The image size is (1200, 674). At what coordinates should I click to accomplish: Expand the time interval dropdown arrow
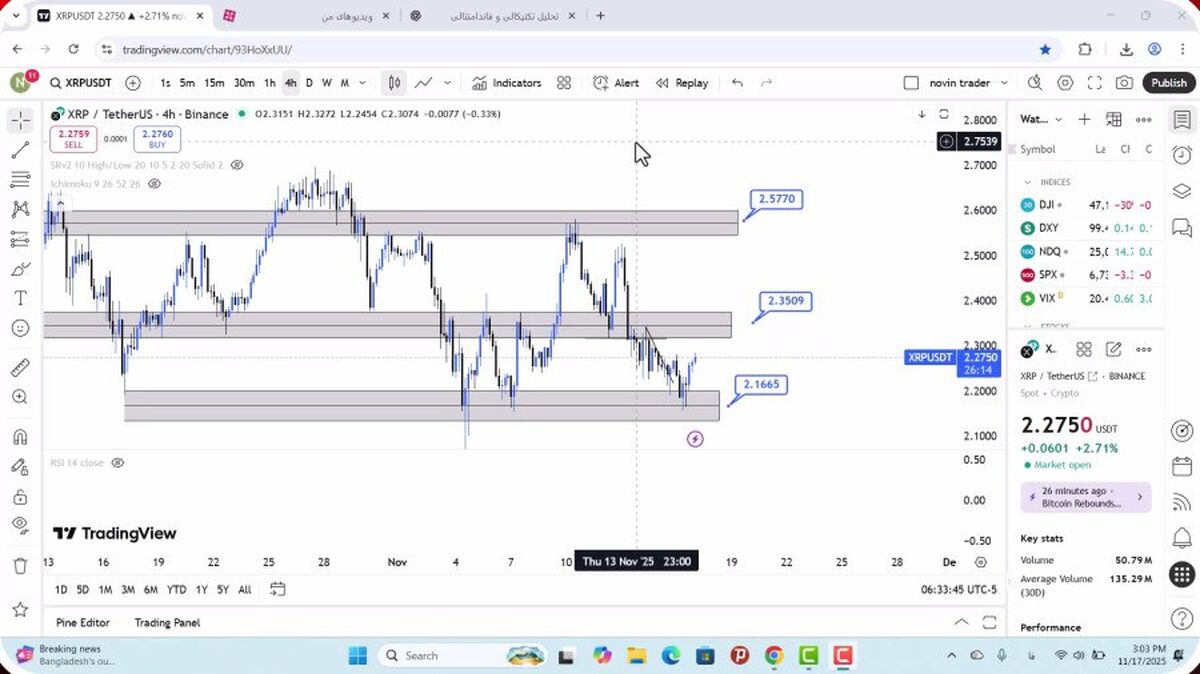[362, 83]
